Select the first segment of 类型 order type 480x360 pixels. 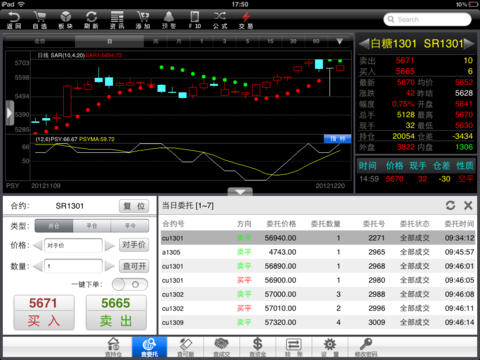(54, 226)
